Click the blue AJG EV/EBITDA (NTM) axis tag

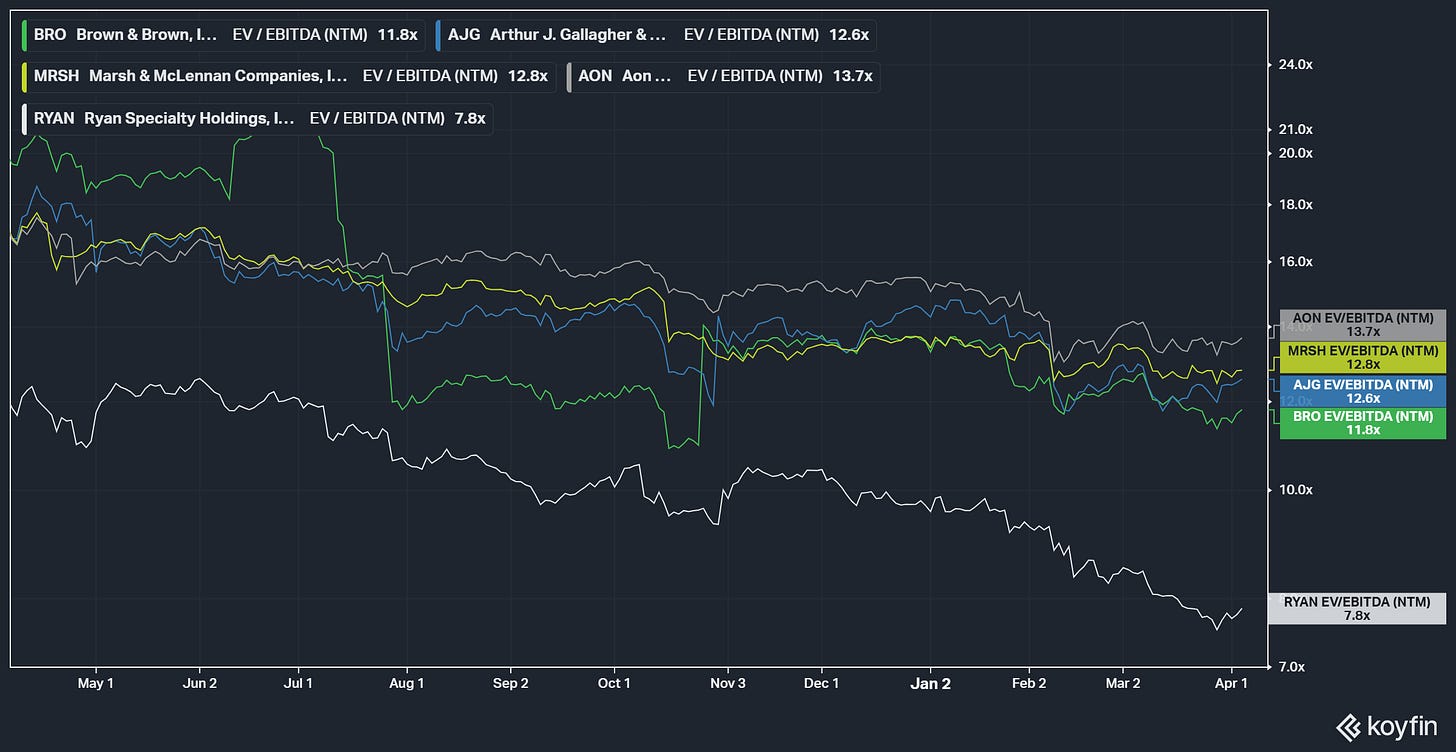(1362, 391)
